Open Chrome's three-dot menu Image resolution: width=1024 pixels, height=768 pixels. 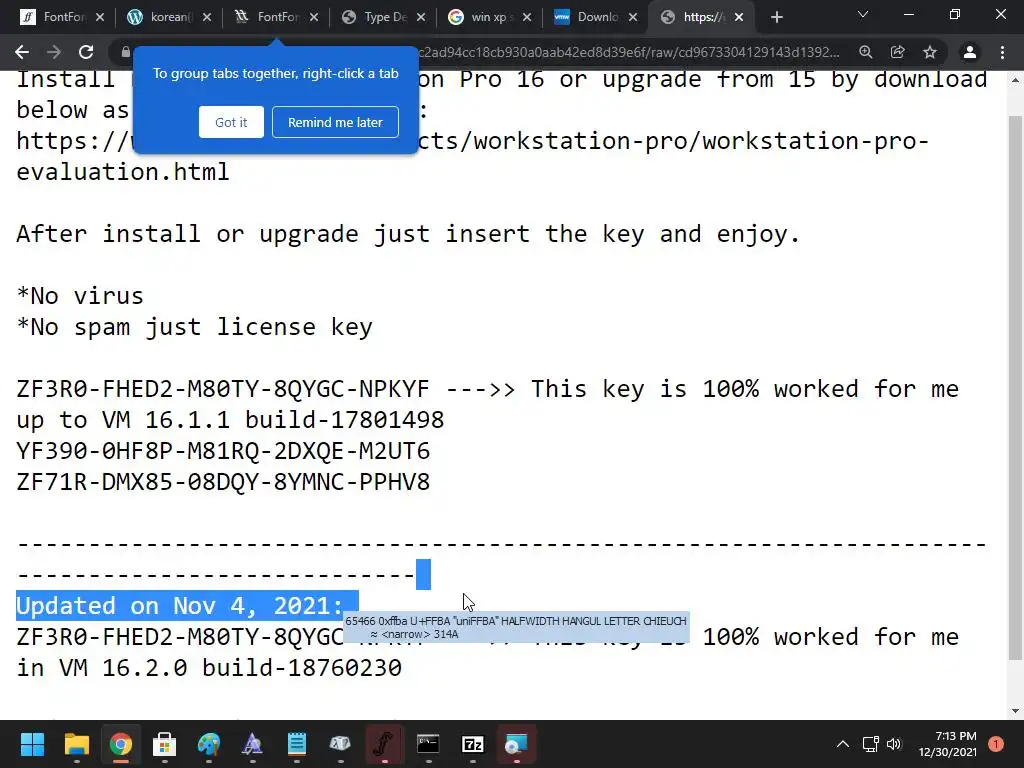tap(1002, 52)
